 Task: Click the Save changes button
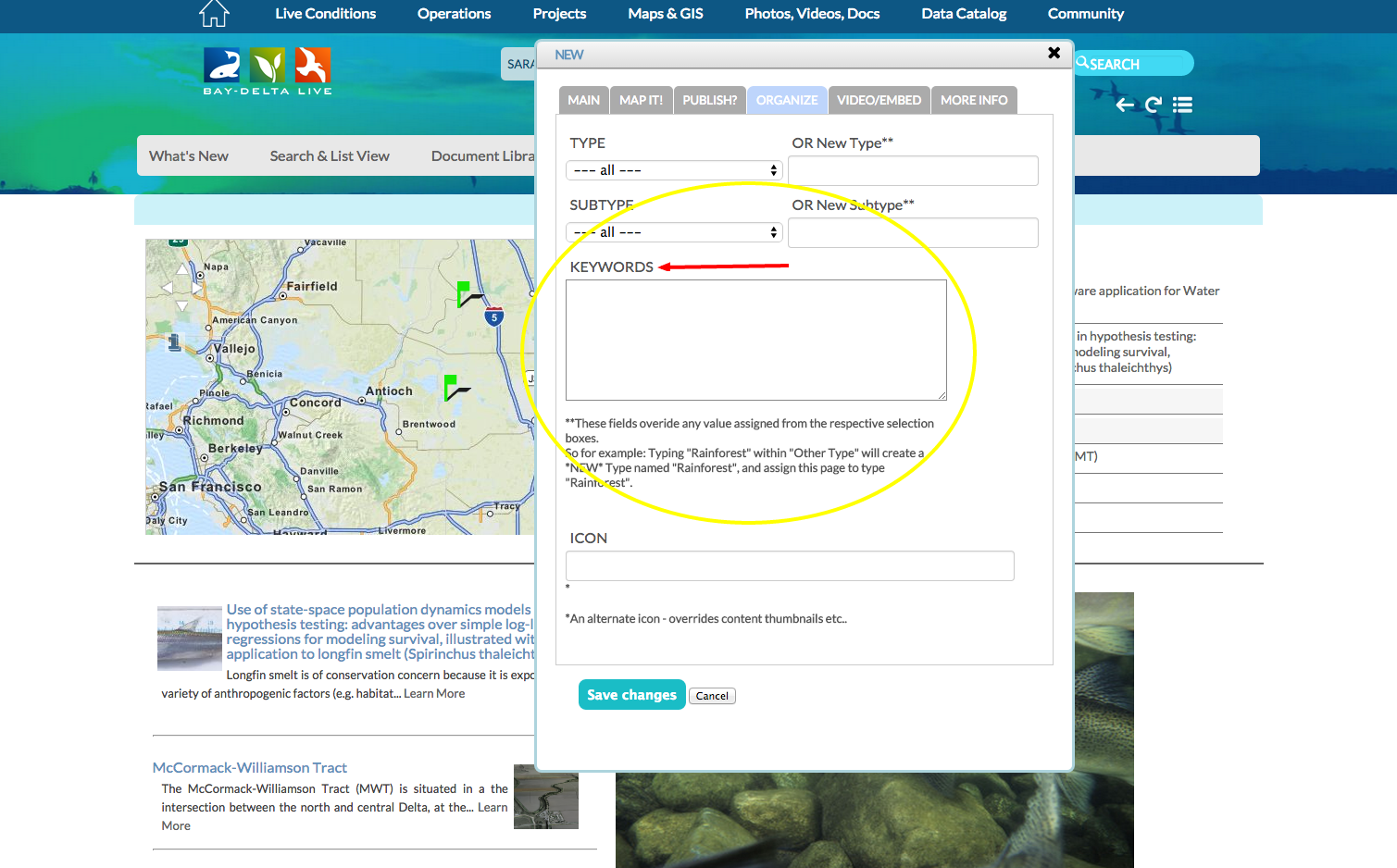(x=631, y=695)
